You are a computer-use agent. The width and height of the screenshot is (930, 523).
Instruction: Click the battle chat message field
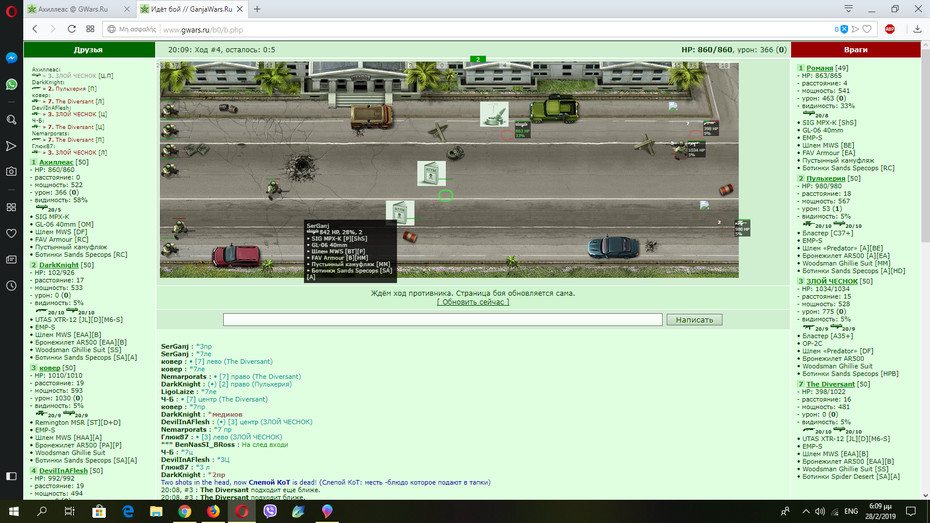pyautogui.click(x=442, y=320)
